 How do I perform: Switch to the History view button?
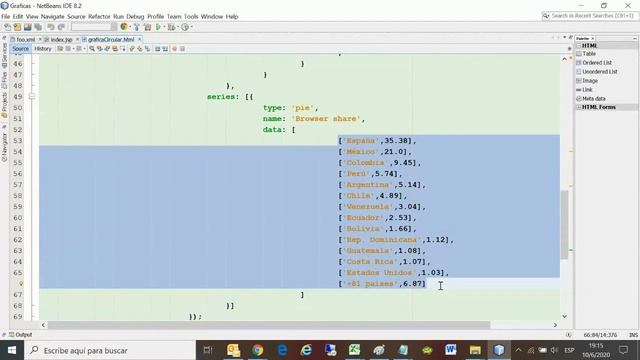[x=42, y=49]
